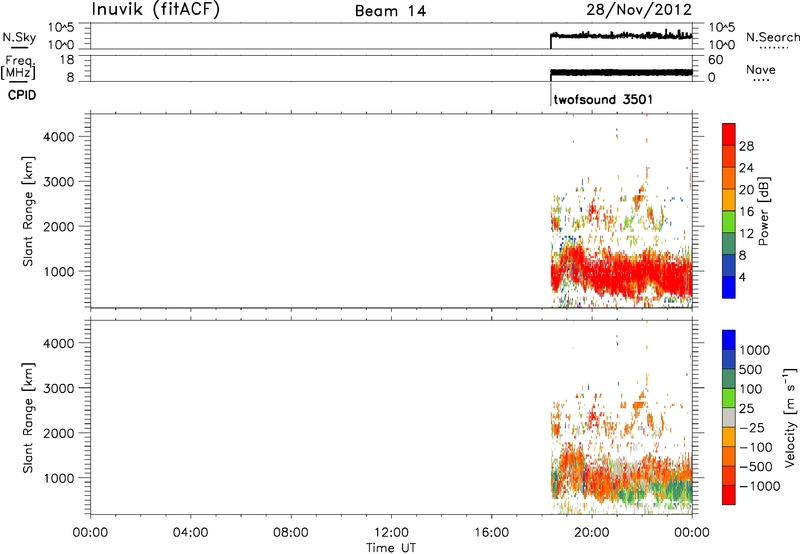Click the '12:00' time tick label
This screenshot has width=800, height=554.
[391, 533]
